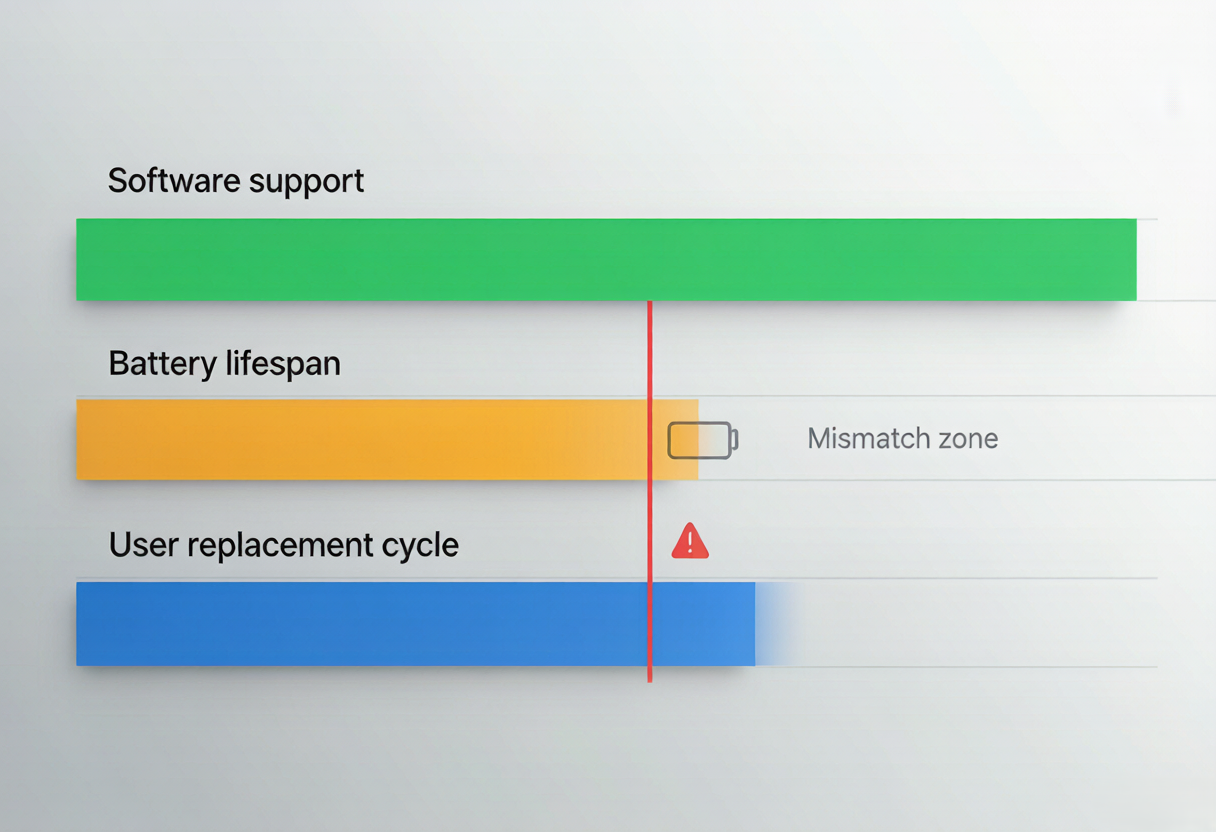Select the orange Battery lifespan bar
1216x832 pixels.
(x=387, y=440)
